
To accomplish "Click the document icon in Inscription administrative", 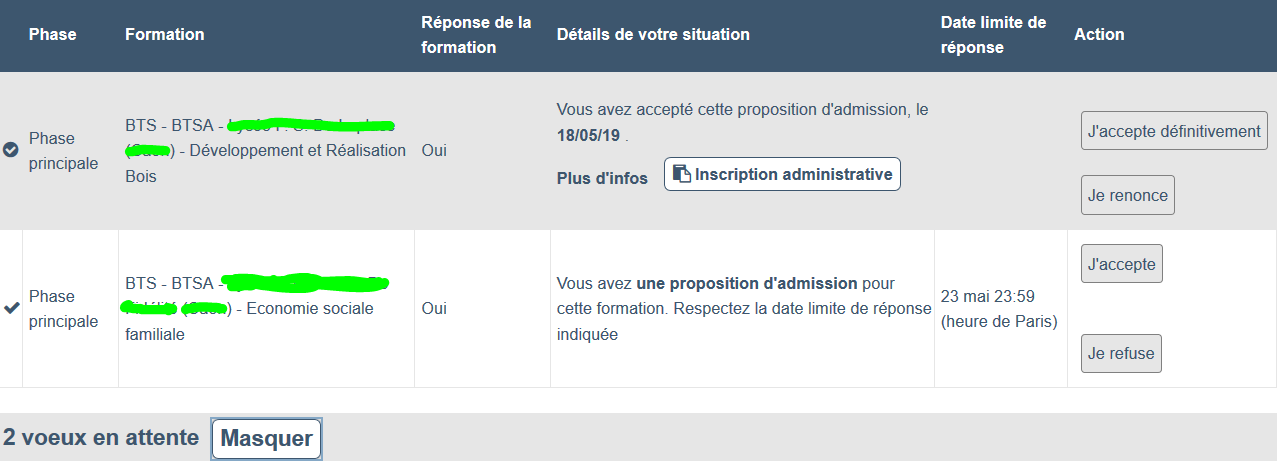I will [681, 174].
